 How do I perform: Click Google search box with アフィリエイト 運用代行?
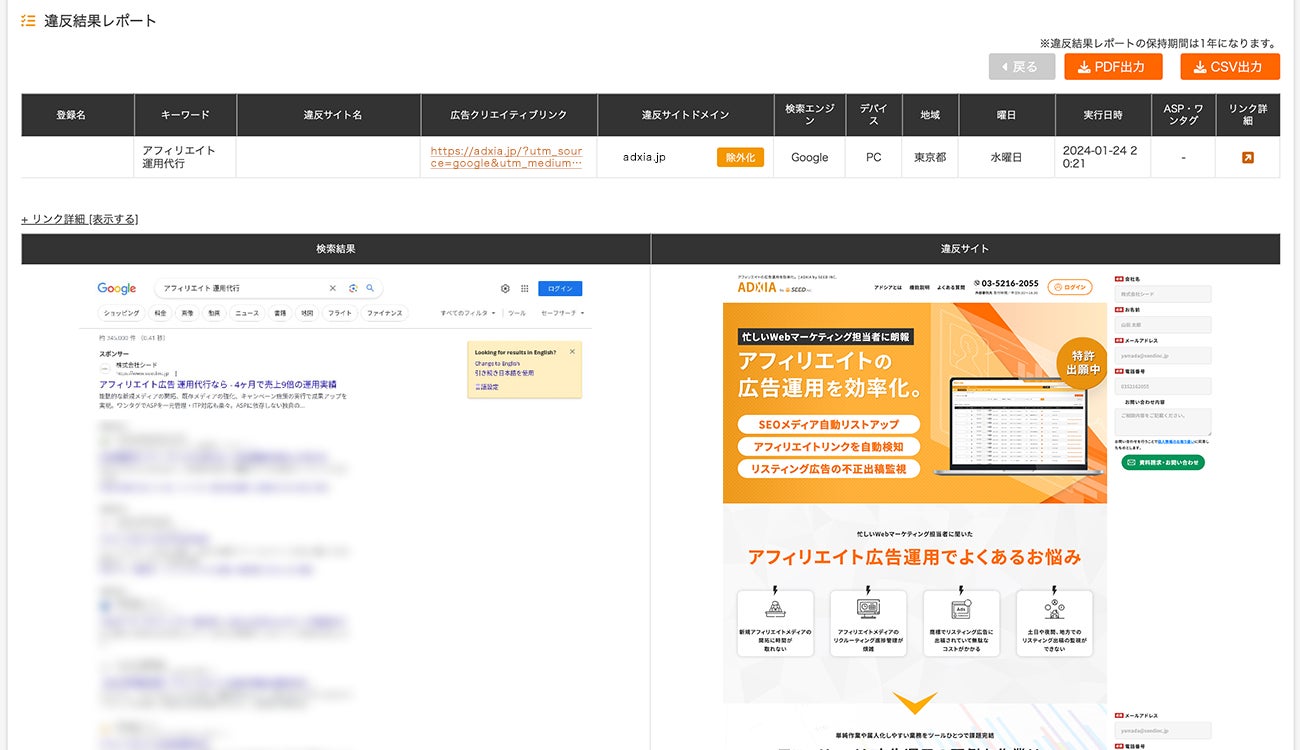point(267,288)
